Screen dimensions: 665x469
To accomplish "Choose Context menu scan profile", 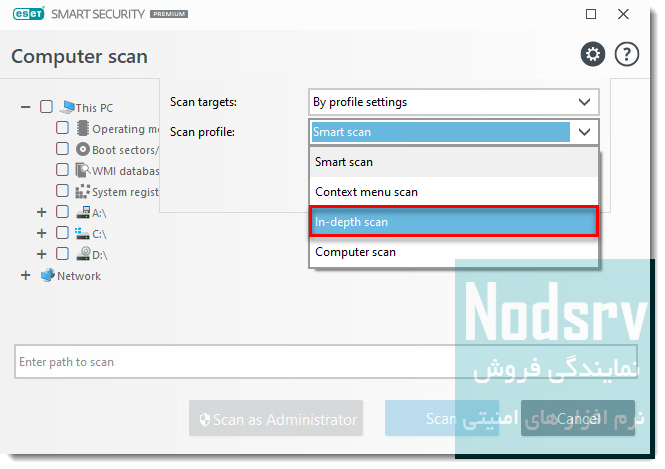I will (x=454, y=192).
